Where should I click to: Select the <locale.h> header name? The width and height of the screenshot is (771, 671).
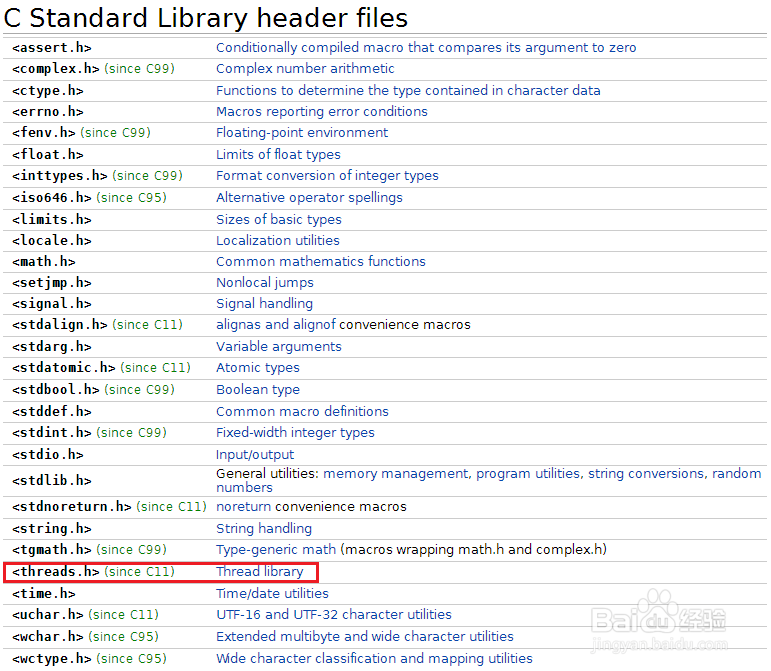(x=52, y=241)
